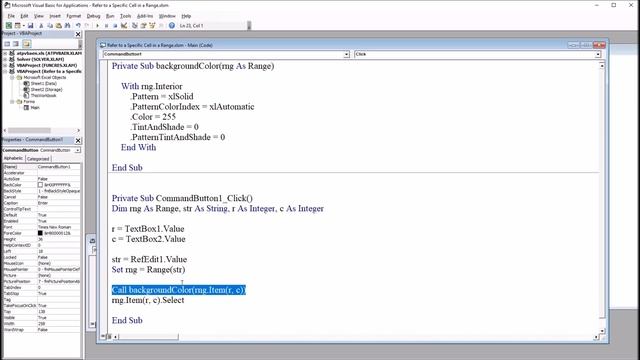Viewport: 640px width, 360px height.
Task: Click the code window vertical scrollbar
Action: pos(602,198)
